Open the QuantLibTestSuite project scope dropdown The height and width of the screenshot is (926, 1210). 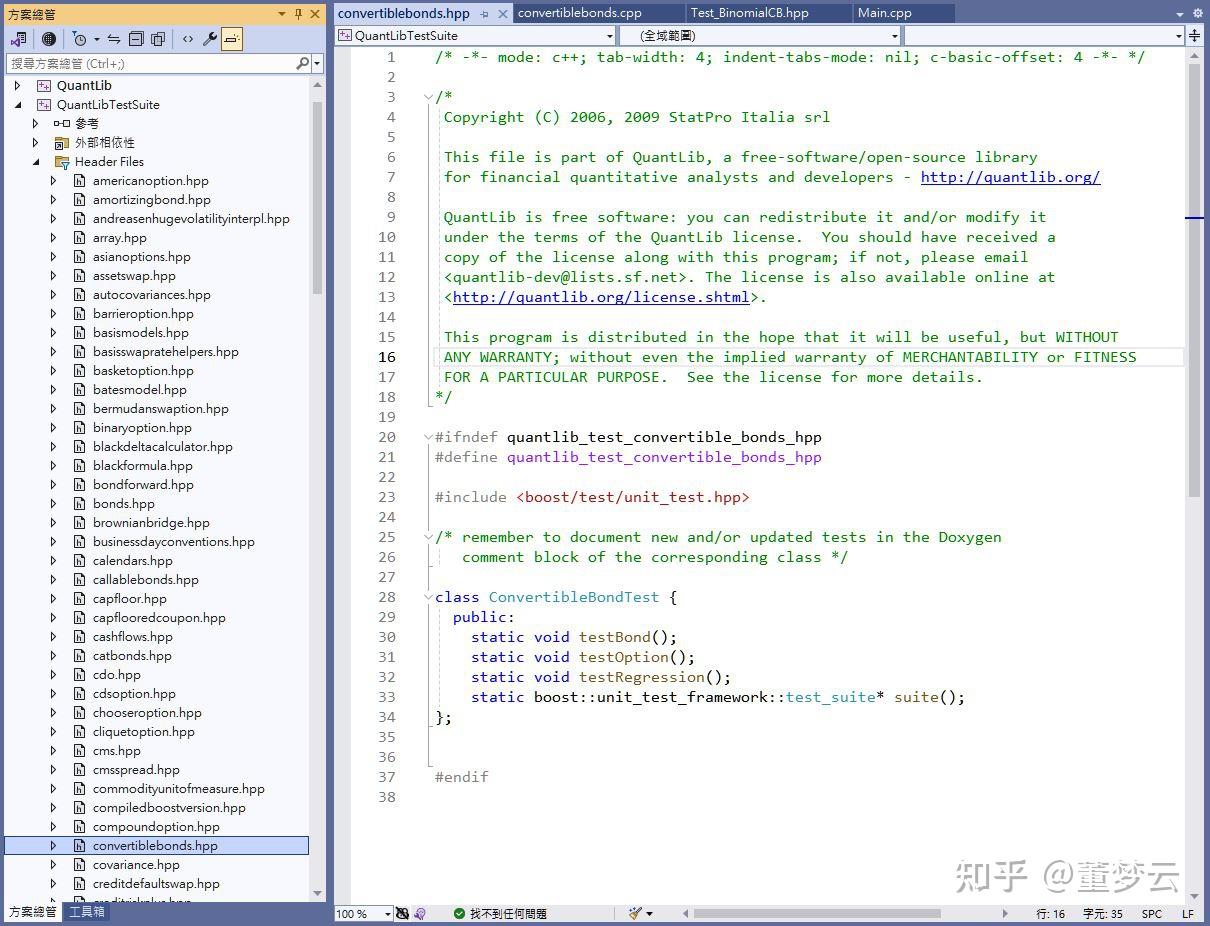point(610,36)
